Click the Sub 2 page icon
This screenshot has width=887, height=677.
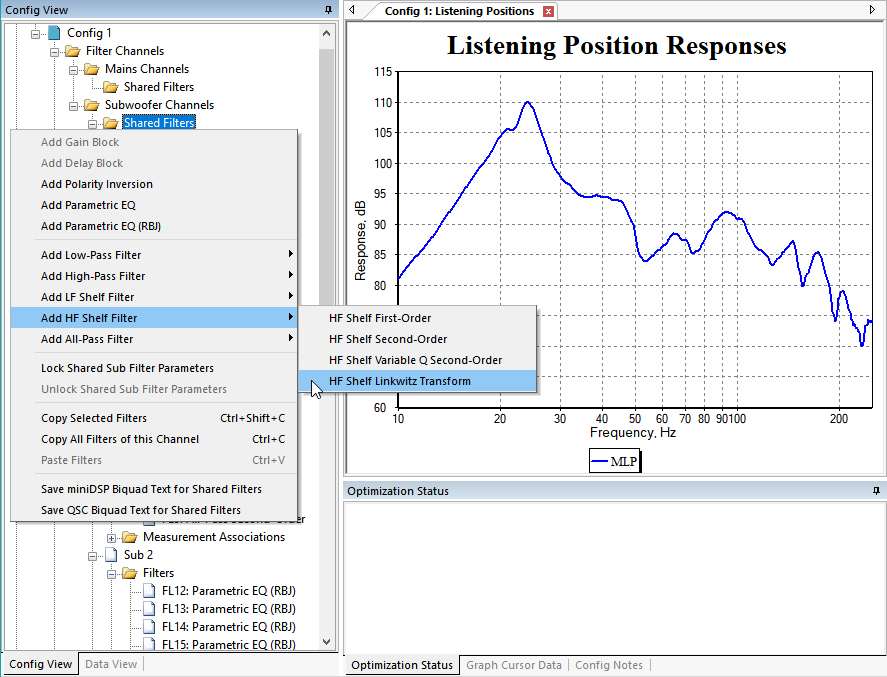tap(111, 555)
